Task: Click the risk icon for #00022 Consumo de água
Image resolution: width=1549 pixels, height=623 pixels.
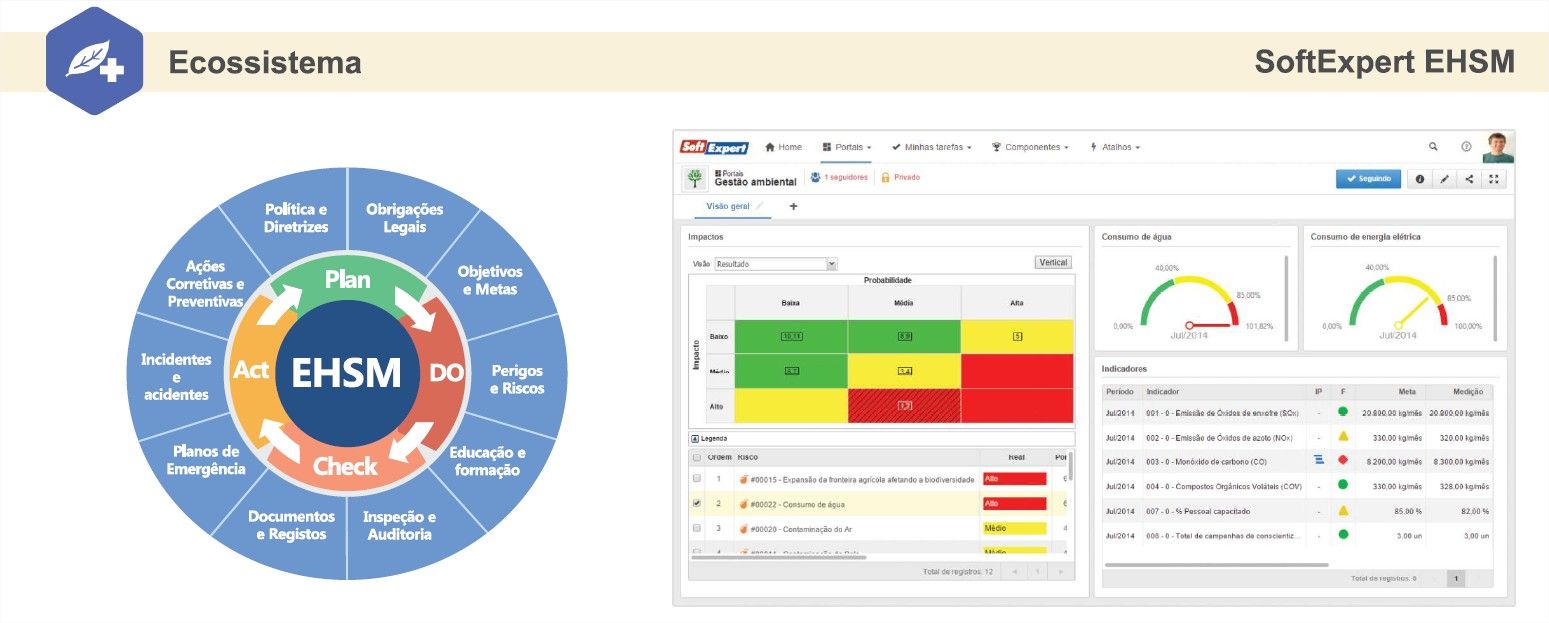Action: 743,504
